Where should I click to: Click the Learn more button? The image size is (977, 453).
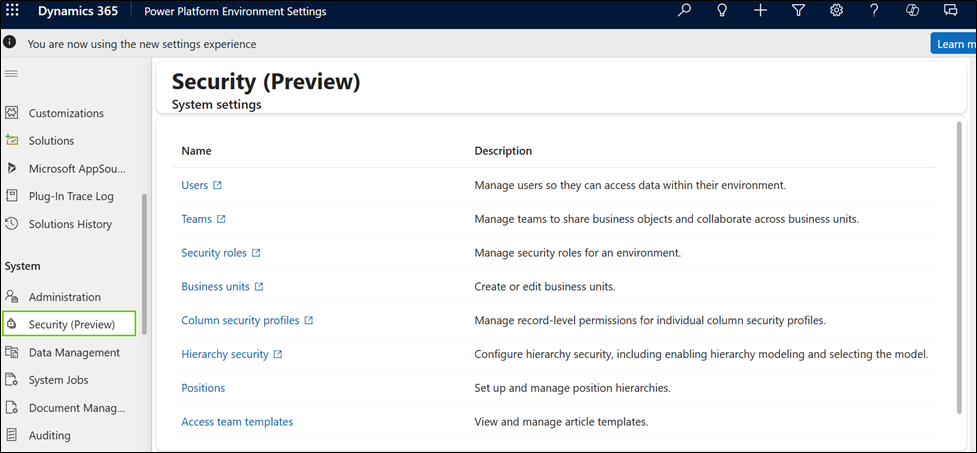click(x=953, y=43)
